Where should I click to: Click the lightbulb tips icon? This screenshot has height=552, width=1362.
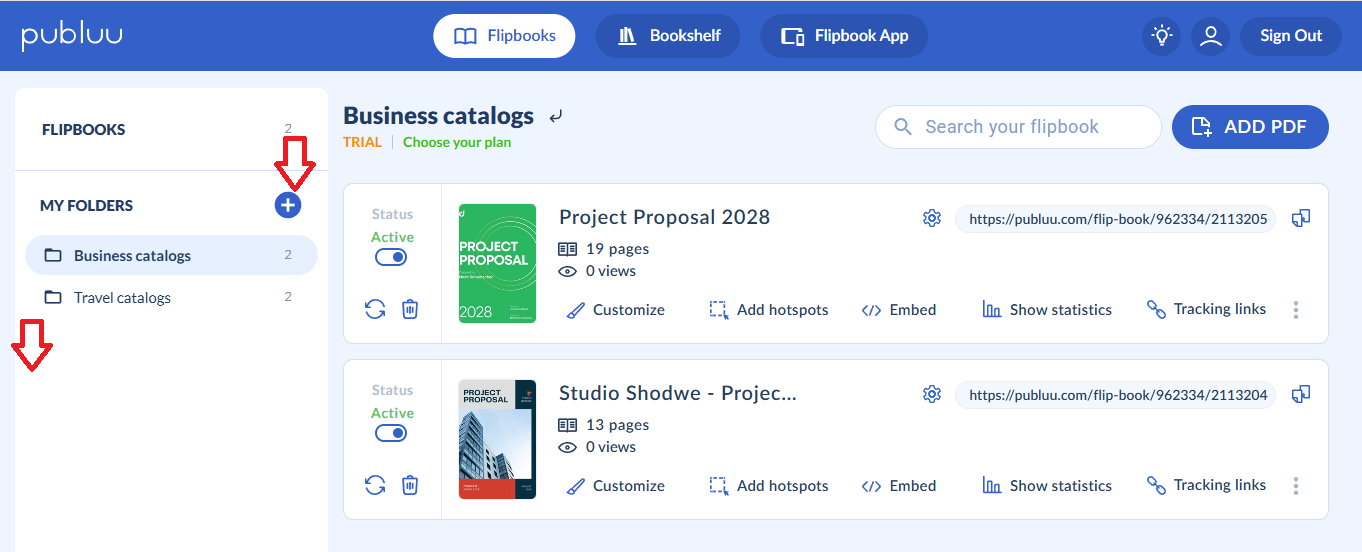1161,36
